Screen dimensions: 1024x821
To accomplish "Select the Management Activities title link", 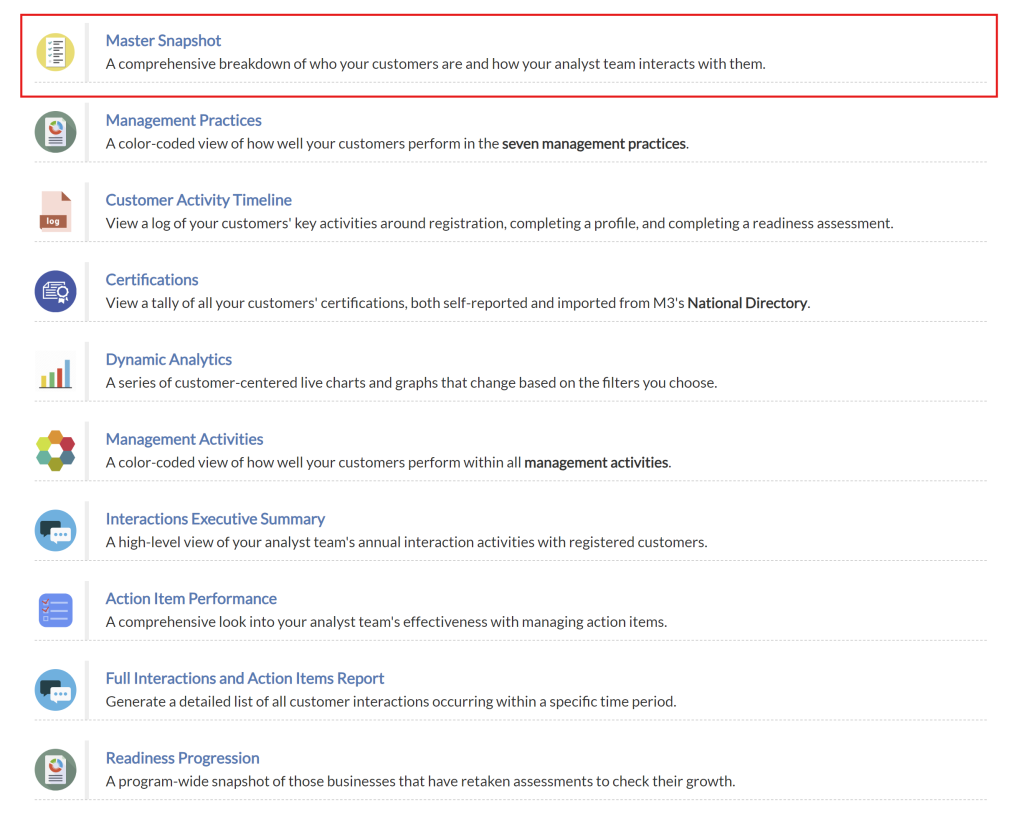I will (x=184, y=439).
